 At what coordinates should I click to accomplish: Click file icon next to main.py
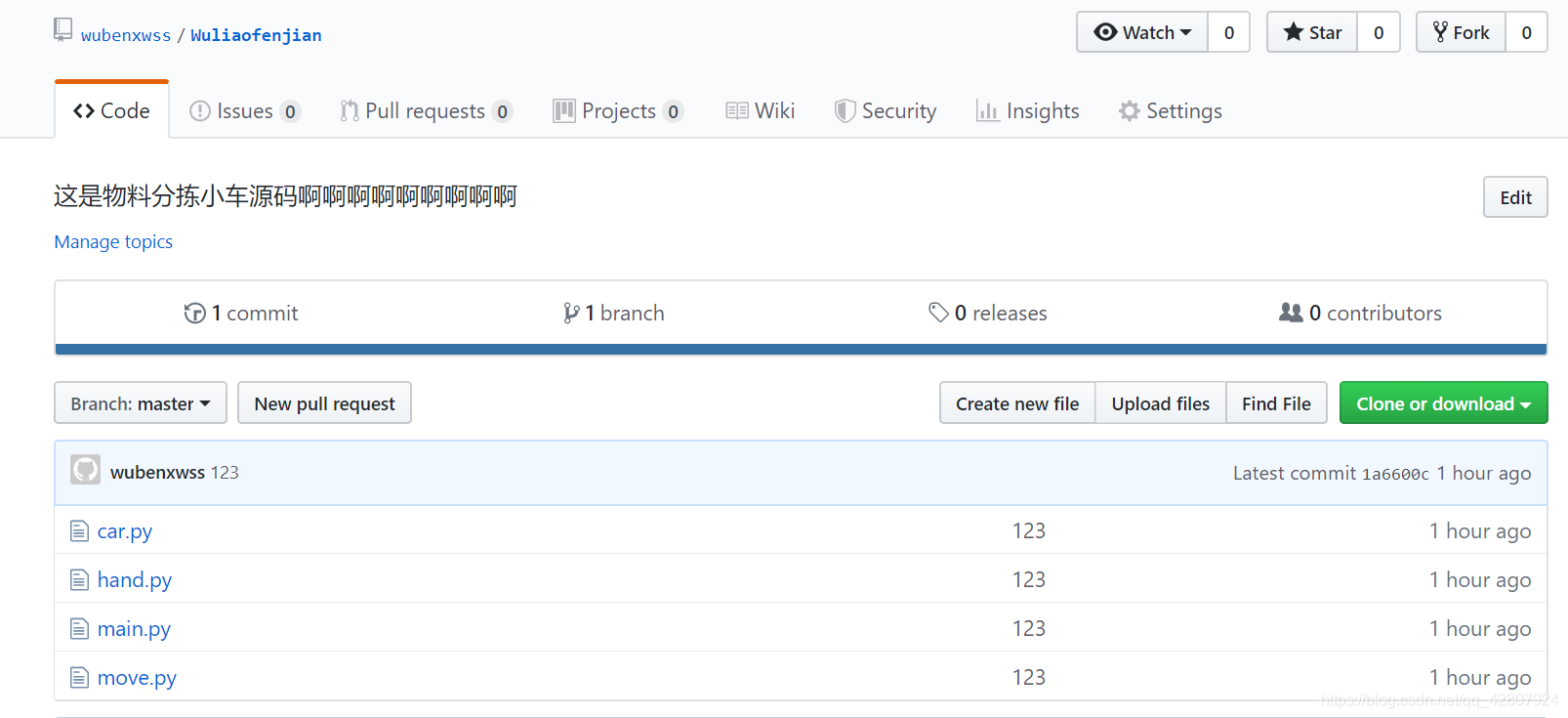(x=79, y=629)
